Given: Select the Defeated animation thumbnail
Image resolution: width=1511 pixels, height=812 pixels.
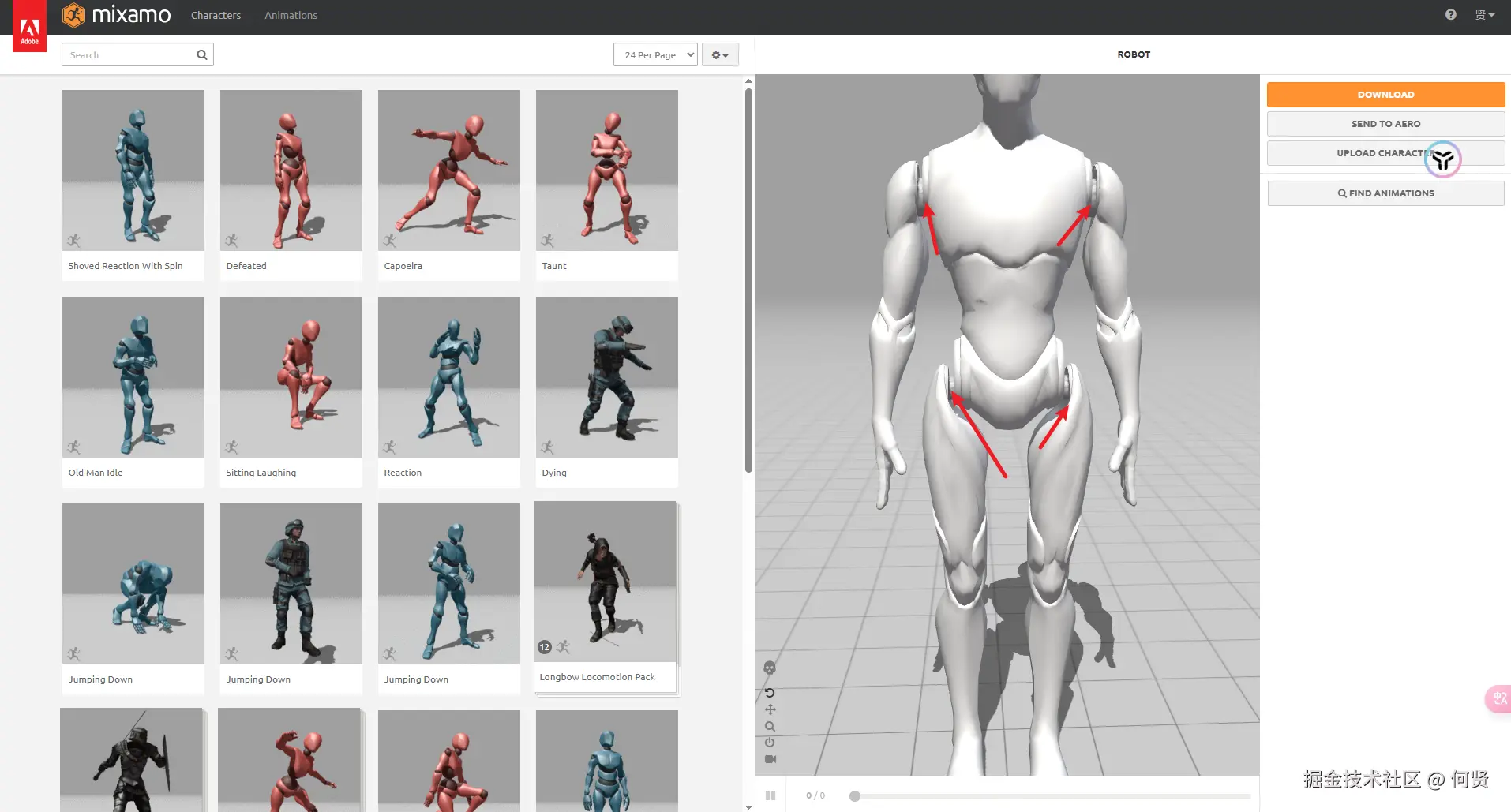Looking at the screenshot, I should 291,170.
